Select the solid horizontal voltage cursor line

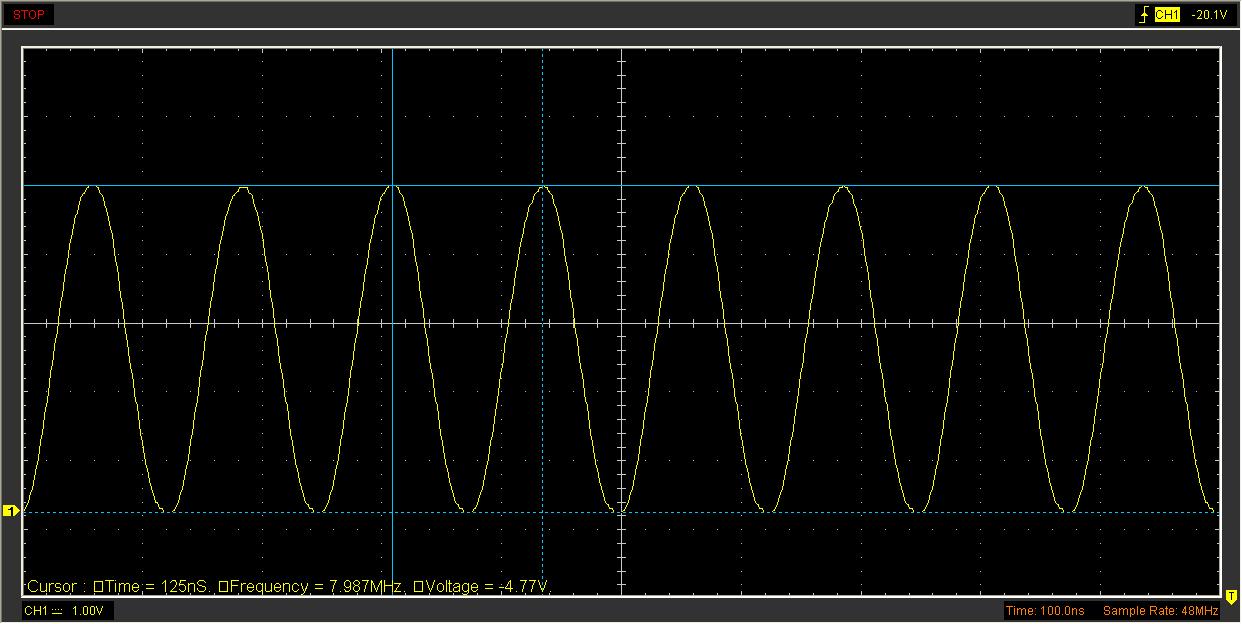tap(621, 186)
